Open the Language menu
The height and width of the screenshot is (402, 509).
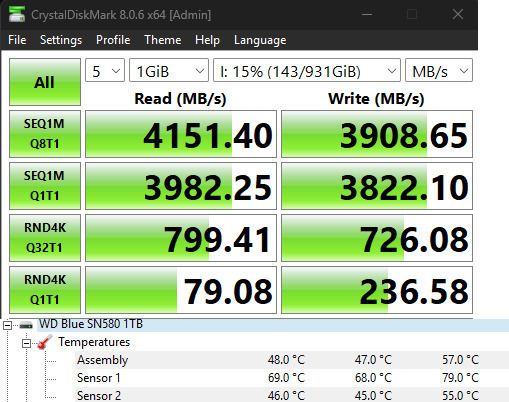(x=260, y=40)
